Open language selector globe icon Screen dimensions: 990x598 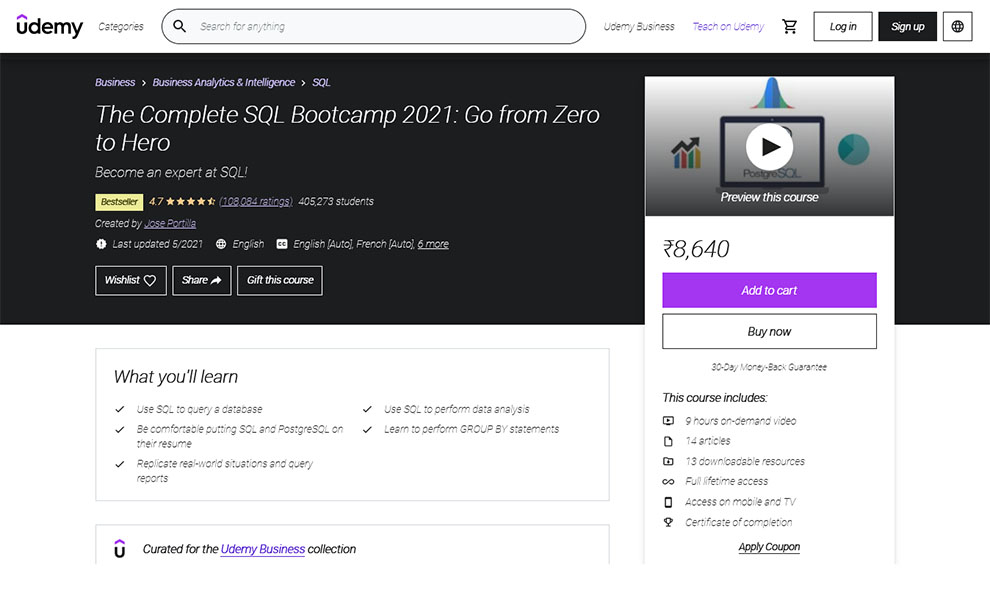tap(958, 27)
